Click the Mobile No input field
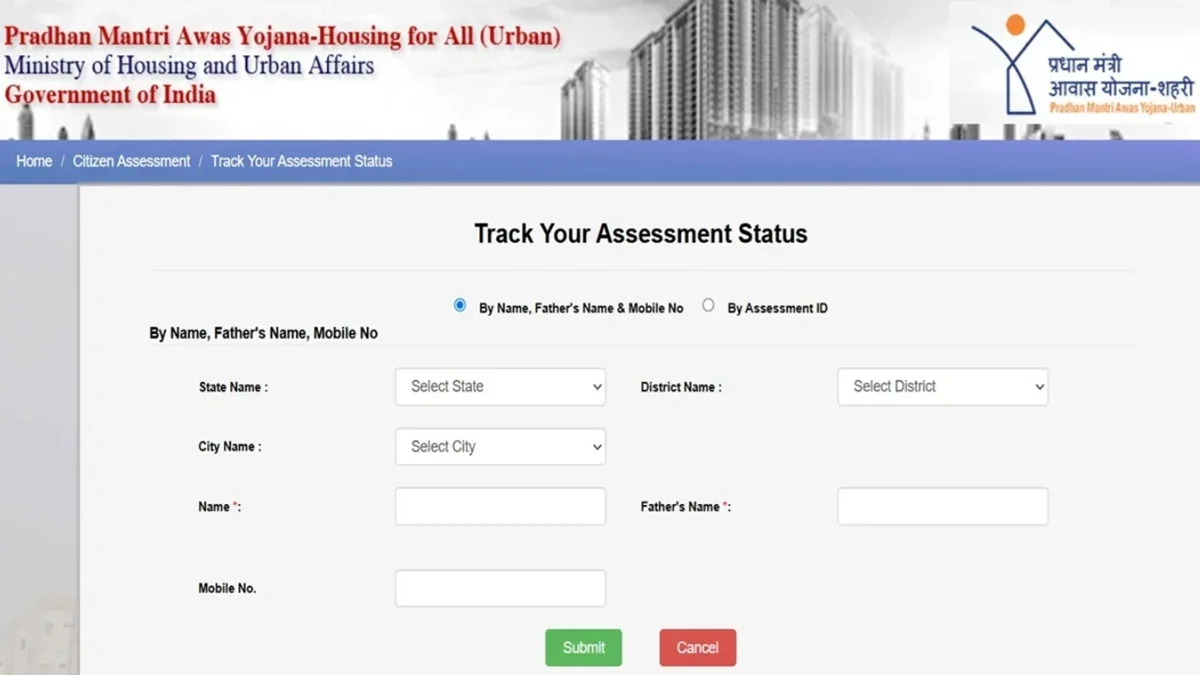Image resolution: width=1200 pixels, height=675 pixels. coord(500,588)
